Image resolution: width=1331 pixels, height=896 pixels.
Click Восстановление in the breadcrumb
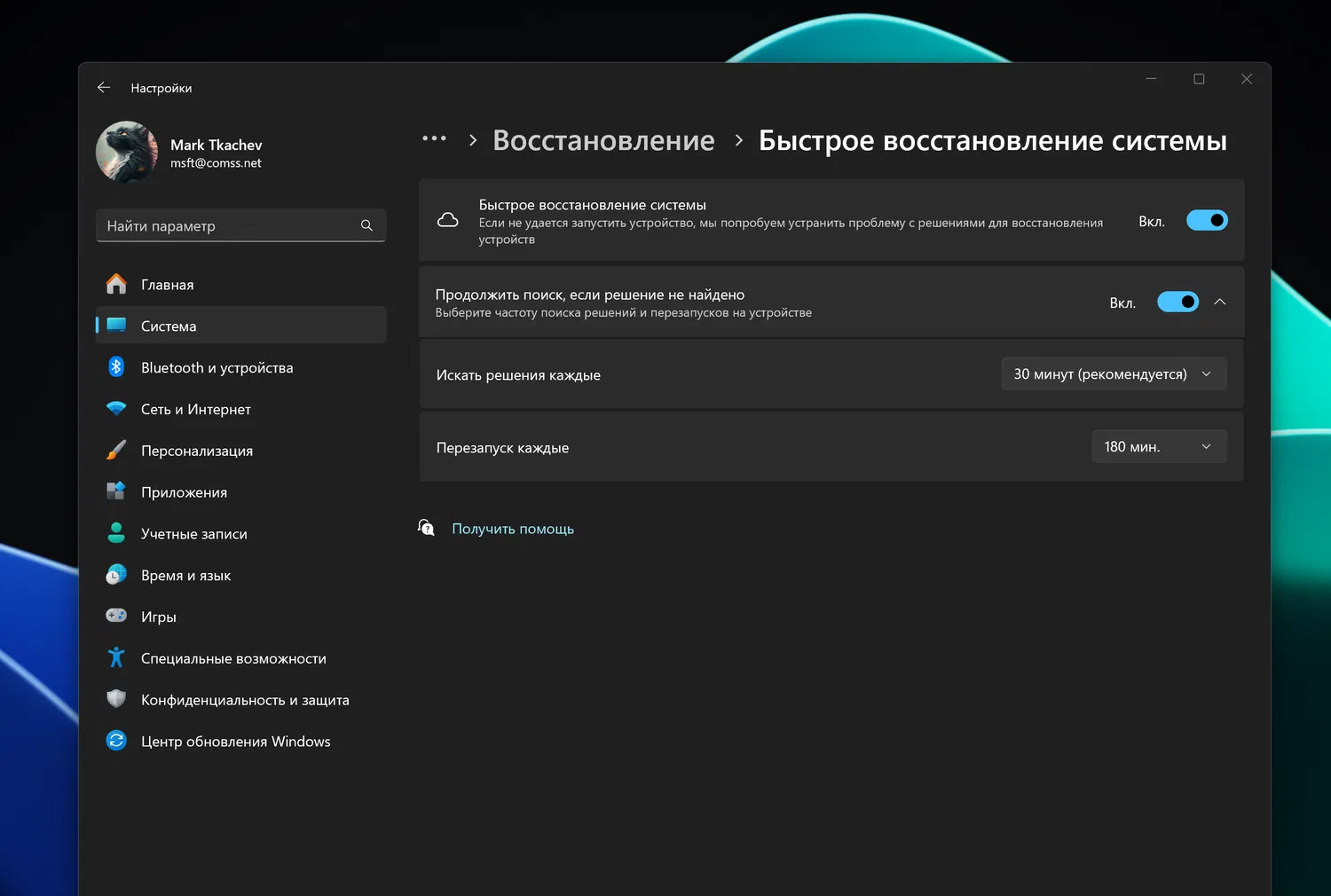(603, 140)
